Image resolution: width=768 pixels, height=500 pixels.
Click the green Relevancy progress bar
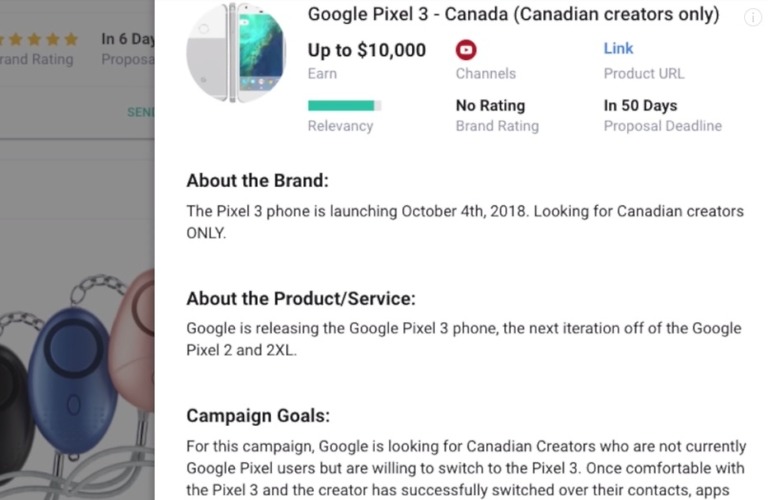(343, 105)
